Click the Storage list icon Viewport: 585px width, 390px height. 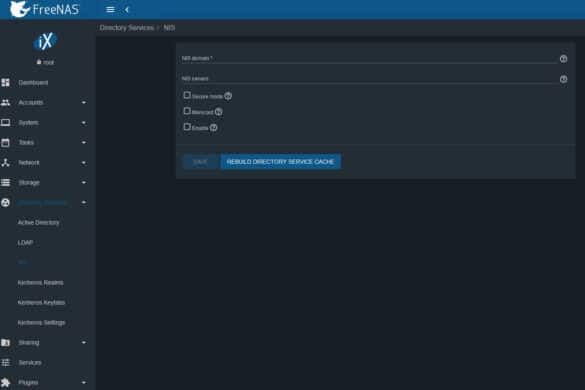(x=6, y=182)
